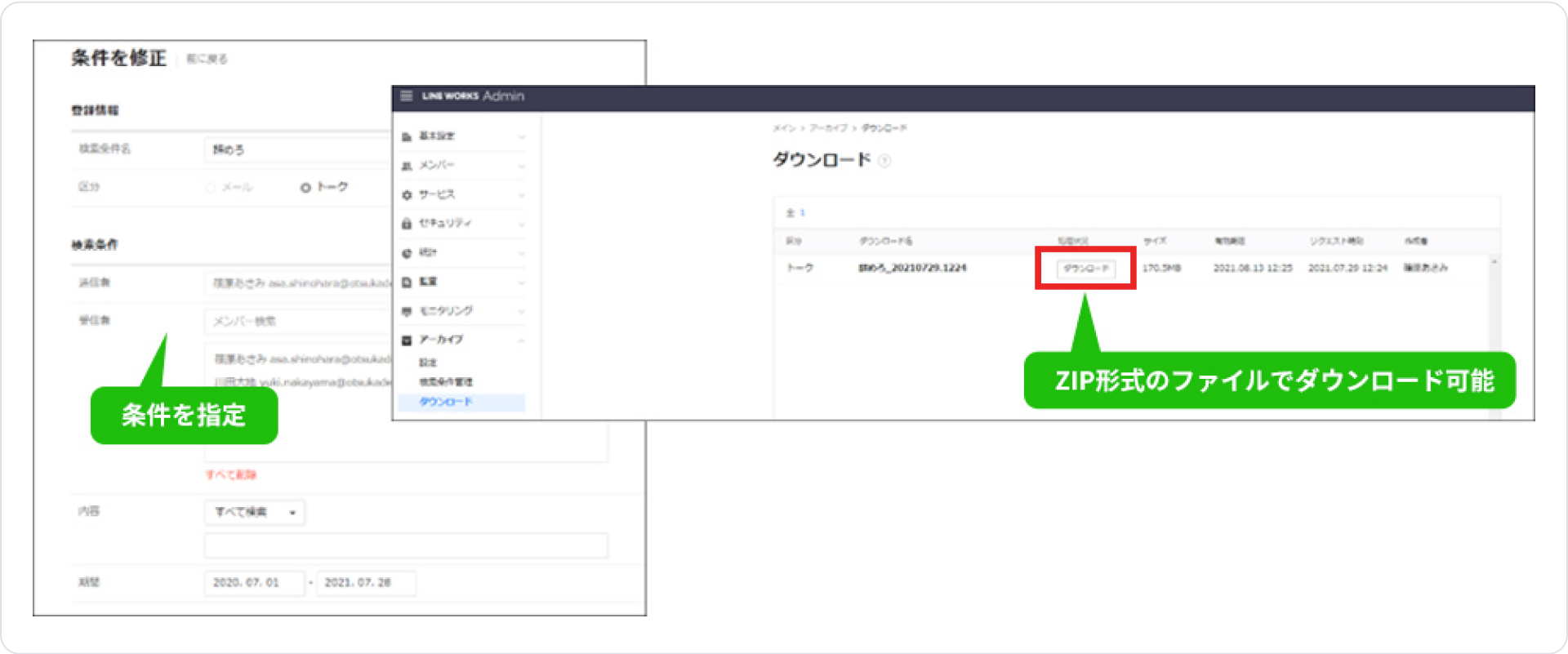The width and height of the screenshot is (1568, 654).
Task: Click the メイン breadcrumb link
Action: tap(784, 128)
